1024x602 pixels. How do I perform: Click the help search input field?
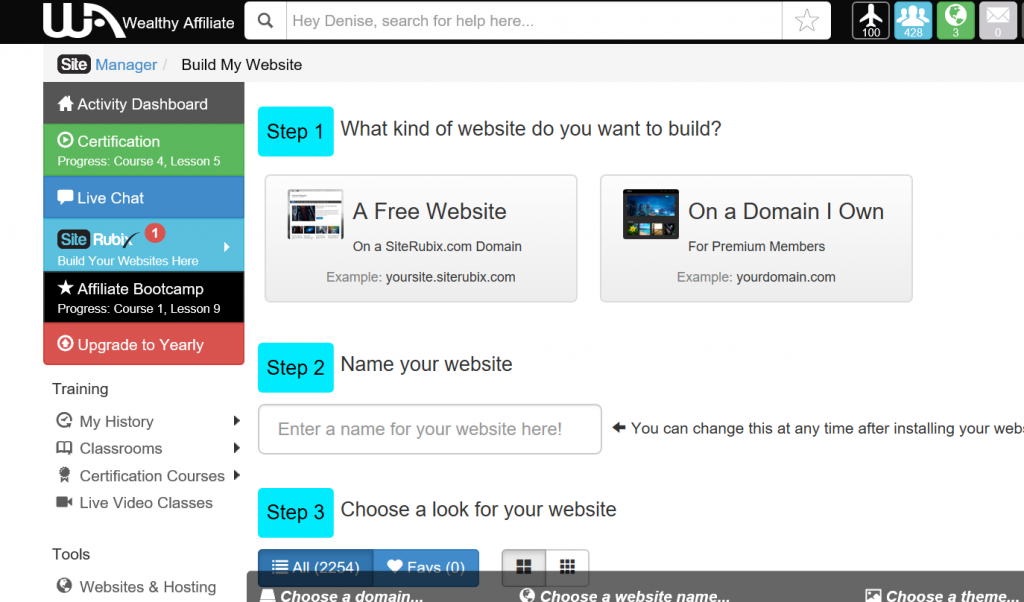coord(534,21)
